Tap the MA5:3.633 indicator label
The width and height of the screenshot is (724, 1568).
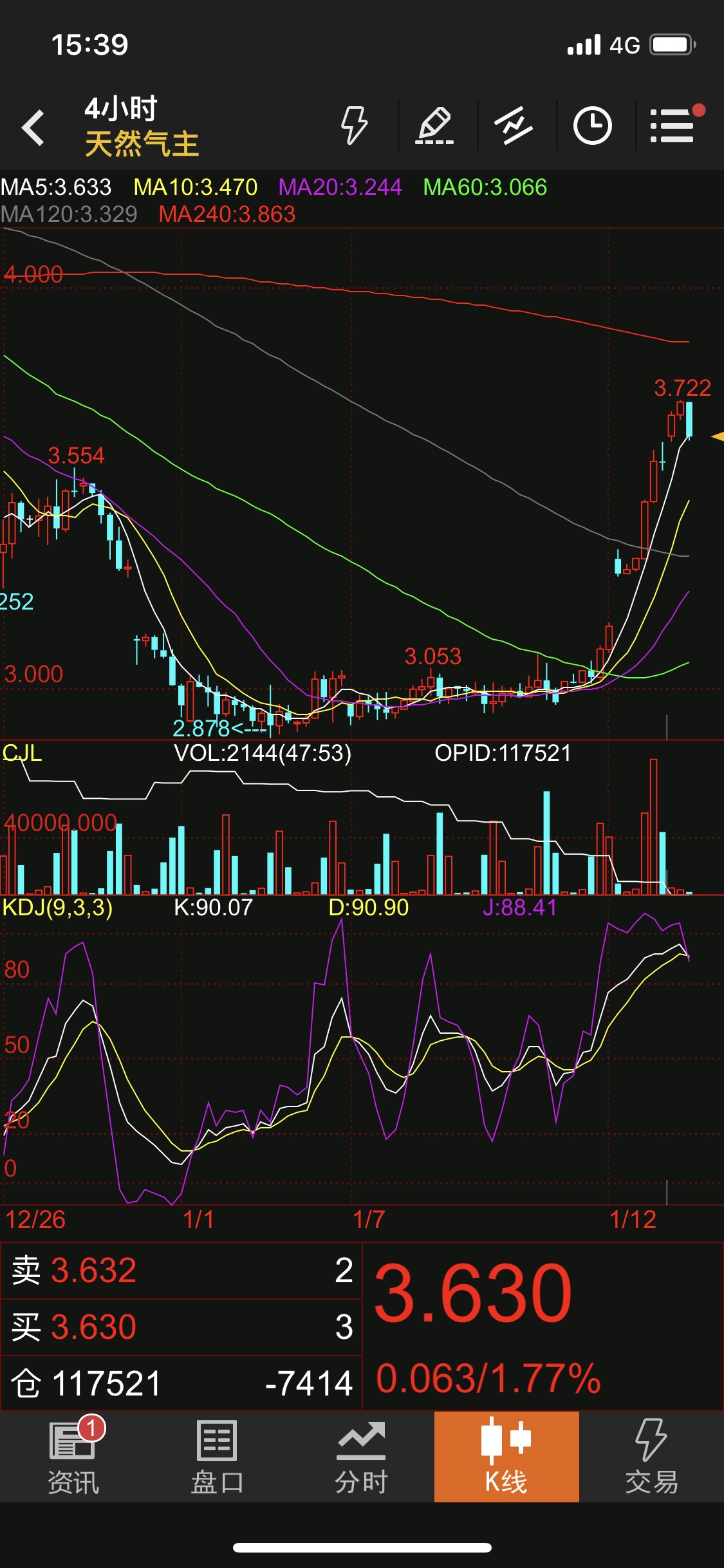[x=56, y=187]
